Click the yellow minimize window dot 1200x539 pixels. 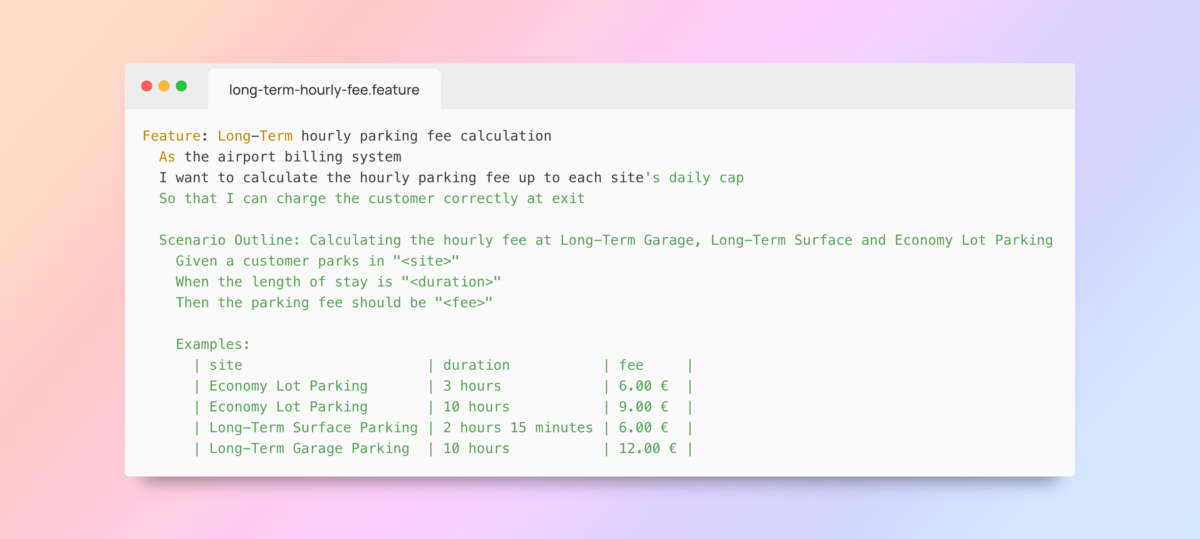[x=164, y=86]
